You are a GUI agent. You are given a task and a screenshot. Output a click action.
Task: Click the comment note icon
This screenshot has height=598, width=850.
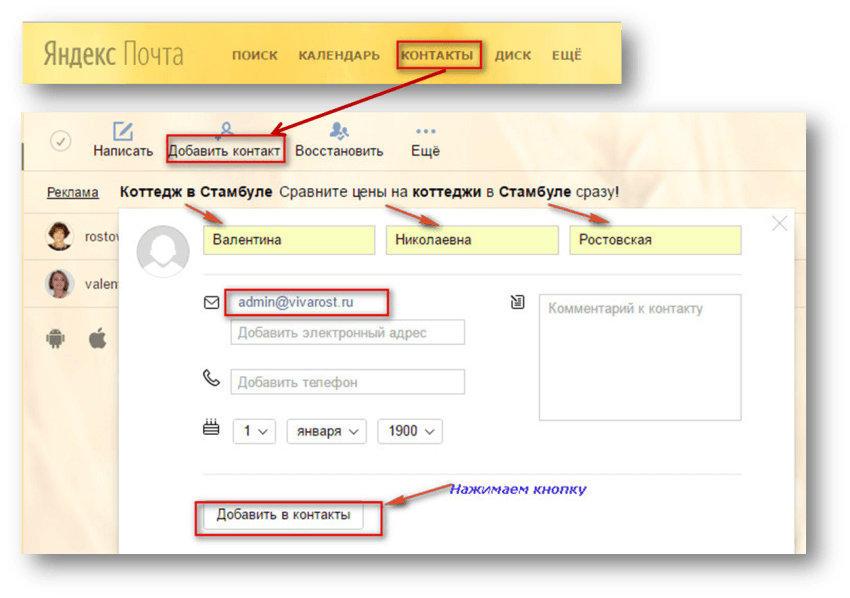pyautogui.click(x=518, y=302)
